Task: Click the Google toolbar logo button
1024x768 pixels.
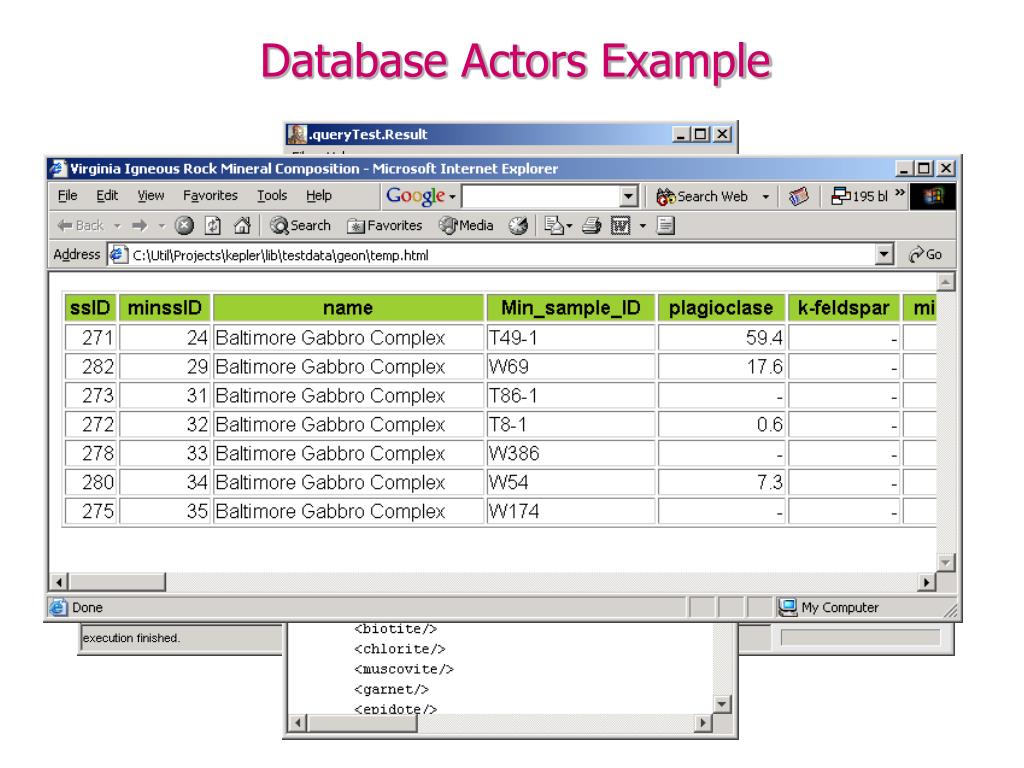Action: [x=417, y=198]
